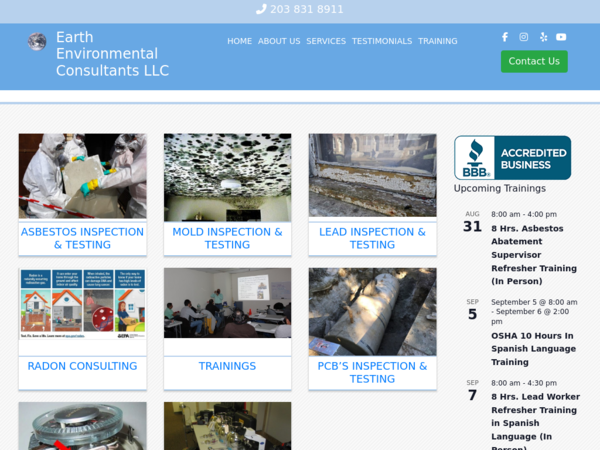
Task: Click the phone number 203 831 8911
Action: pyautogui.click(x=307, y=9)
